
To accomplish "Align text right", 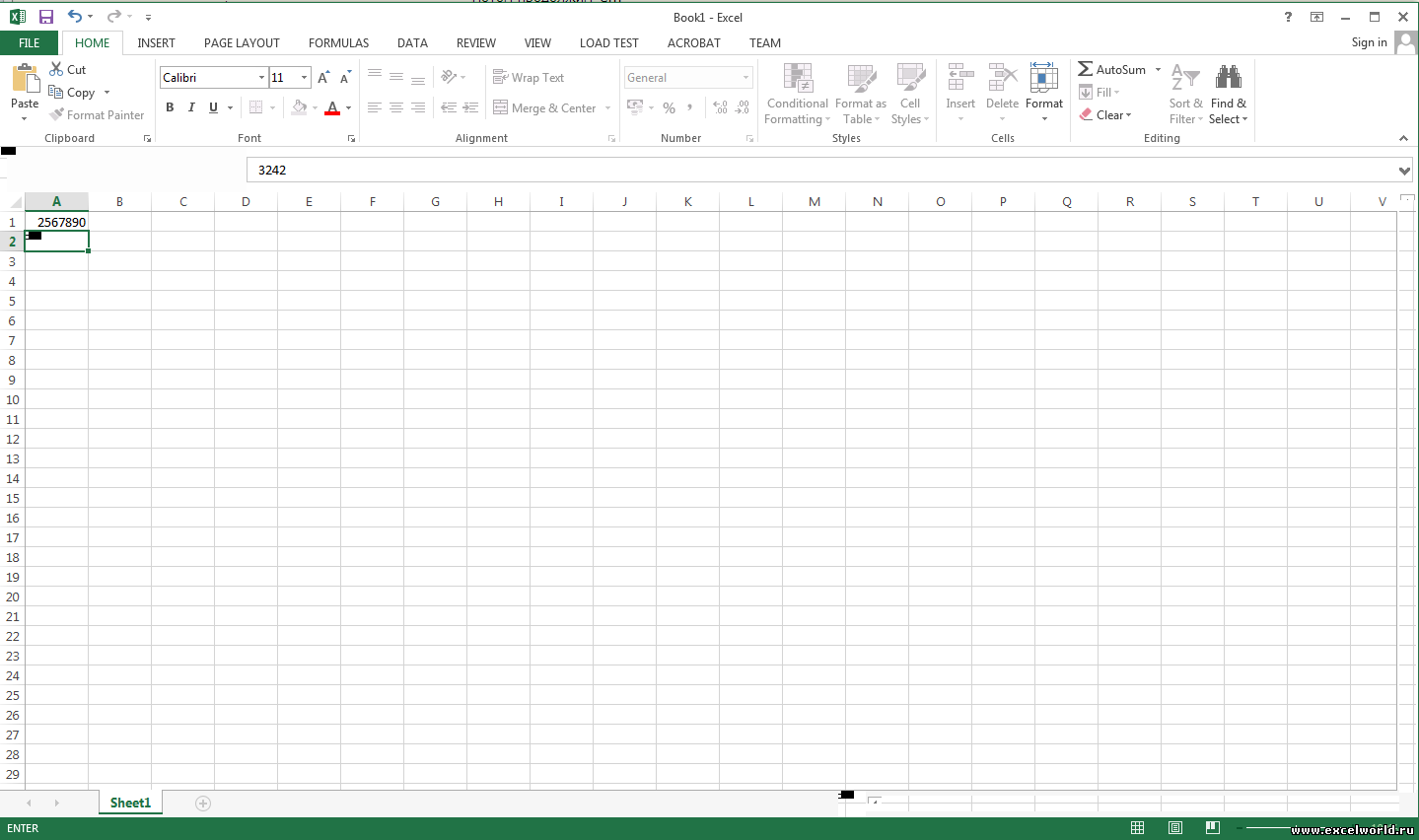I will [418, 107].
